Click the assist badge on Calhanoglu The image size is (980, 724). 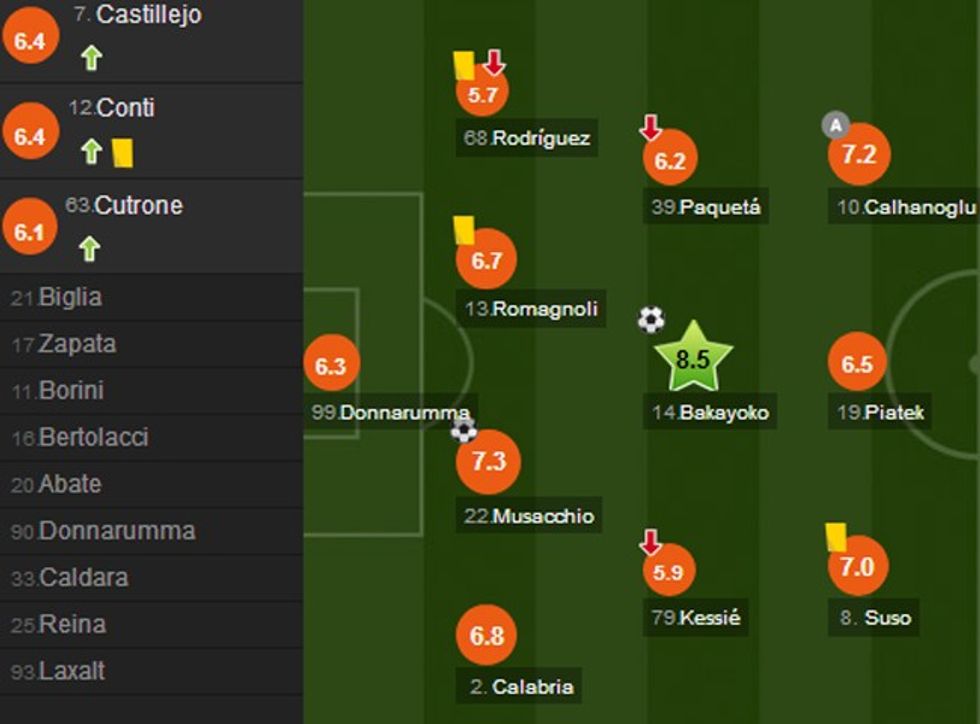(835, 125)
